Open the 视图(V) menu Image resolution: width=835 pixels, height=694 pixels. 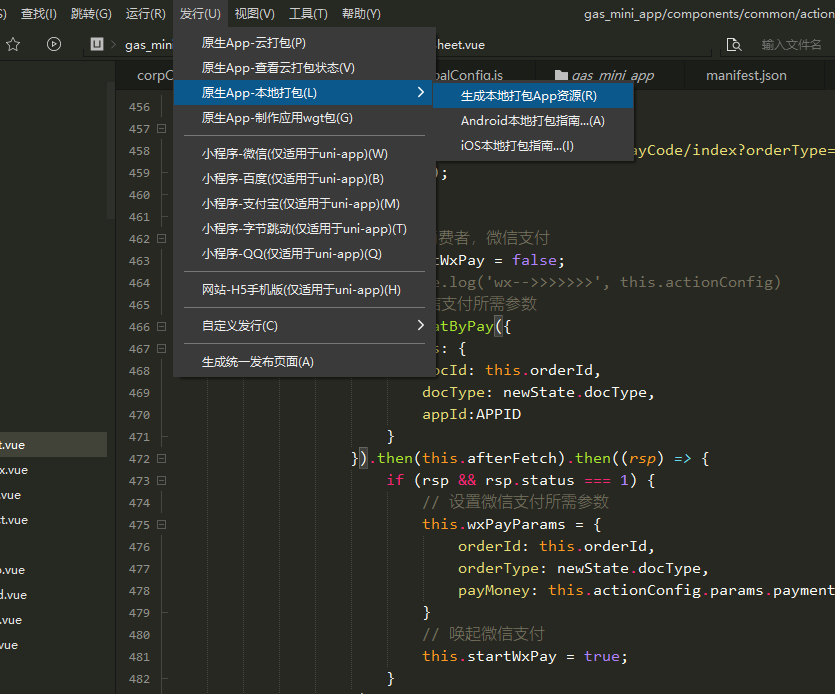(x=255, y=14)
